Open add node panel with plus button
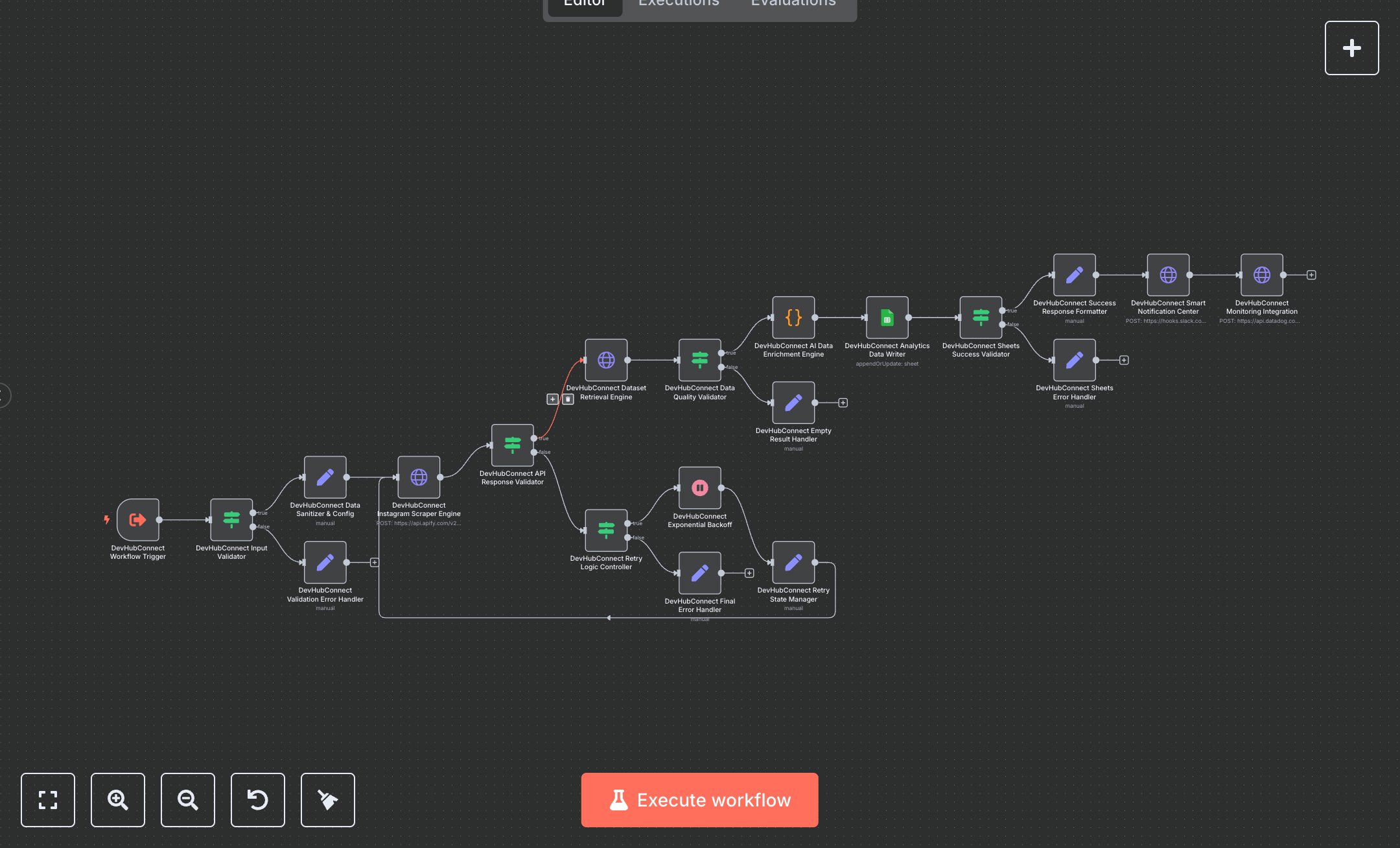Image resolution: width=1400 pixels, height=848 pixels. click(1351, 48)
